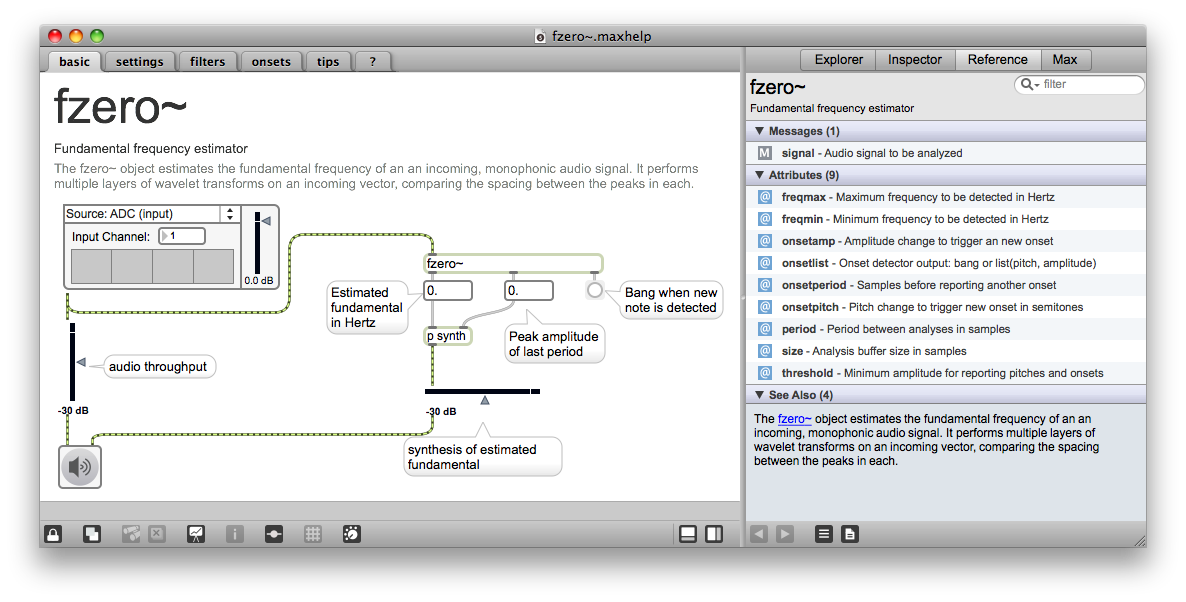Switch sidebar to Explorer
This screenshot has height=602, width=1186.
click(838, 60)
